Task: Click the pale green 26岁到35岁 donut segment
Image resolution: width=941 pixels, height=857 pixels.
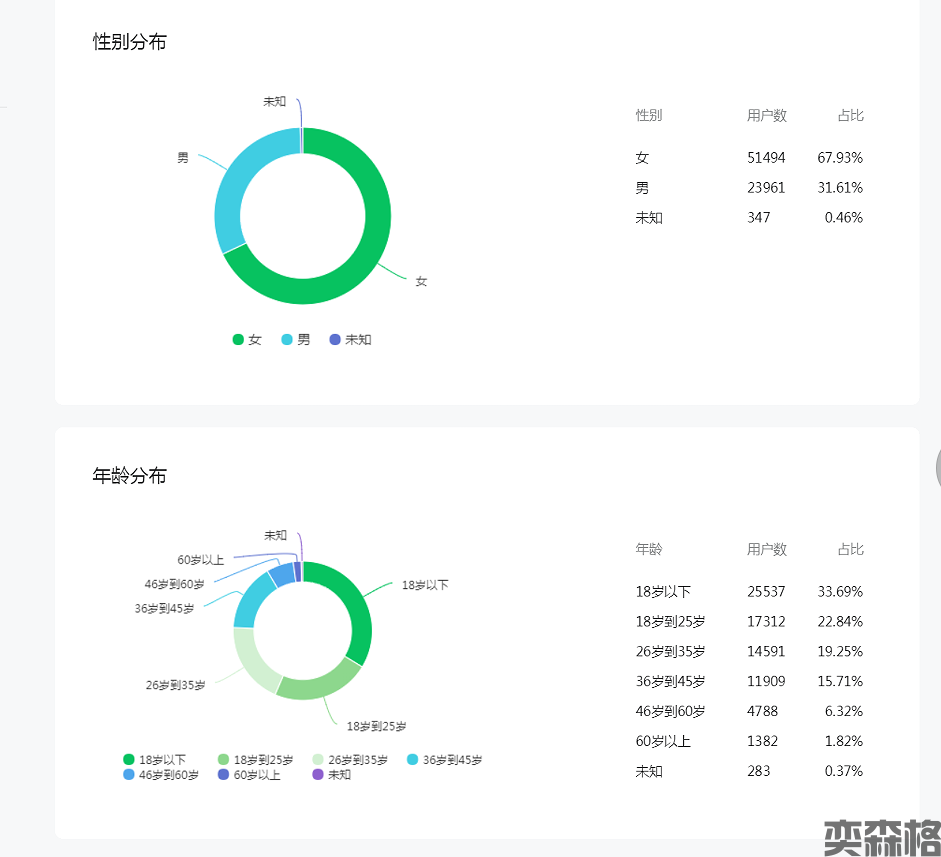Action: pos(252,665)
